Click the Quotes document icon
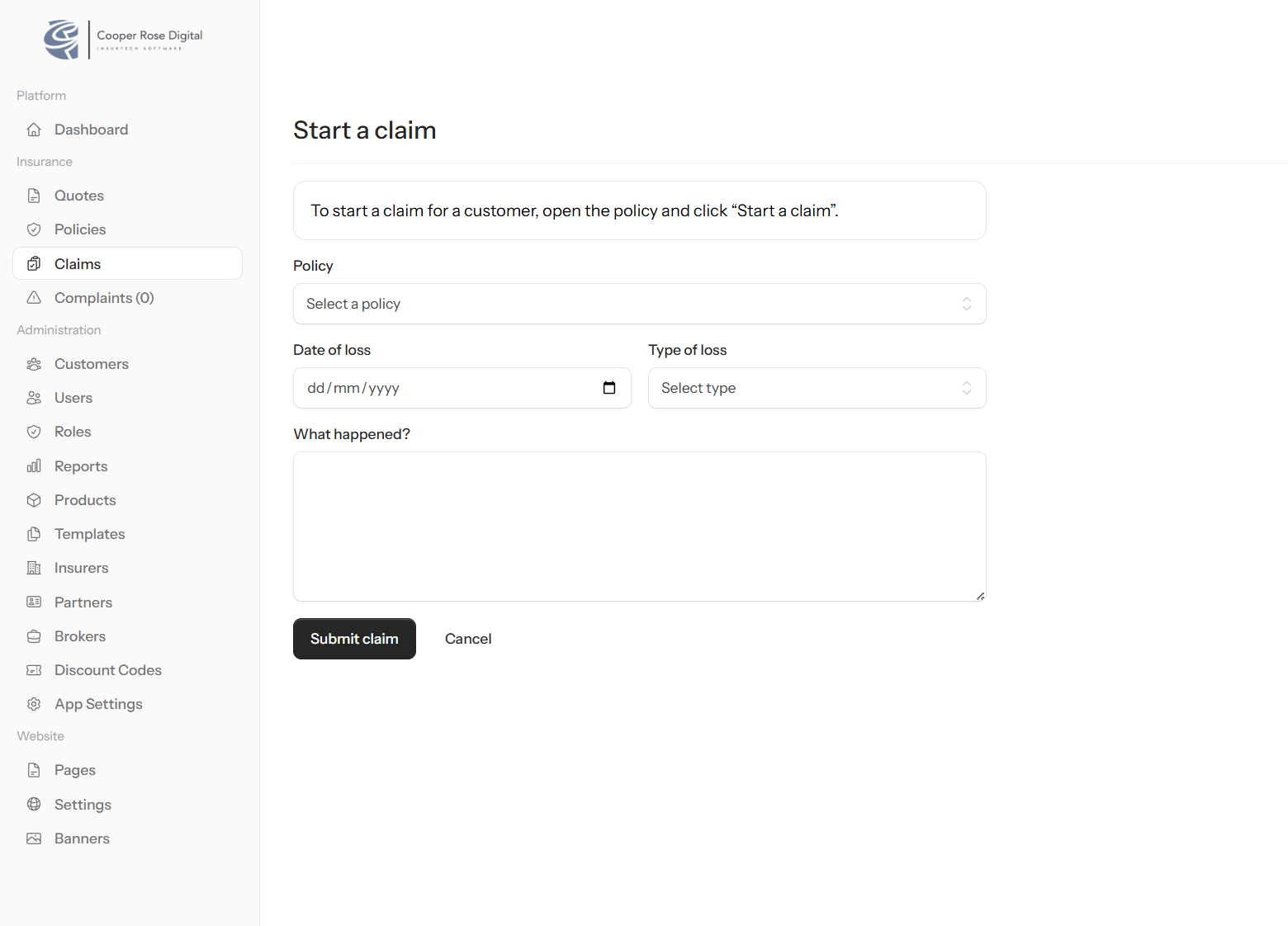 click(x=34, y=196)
